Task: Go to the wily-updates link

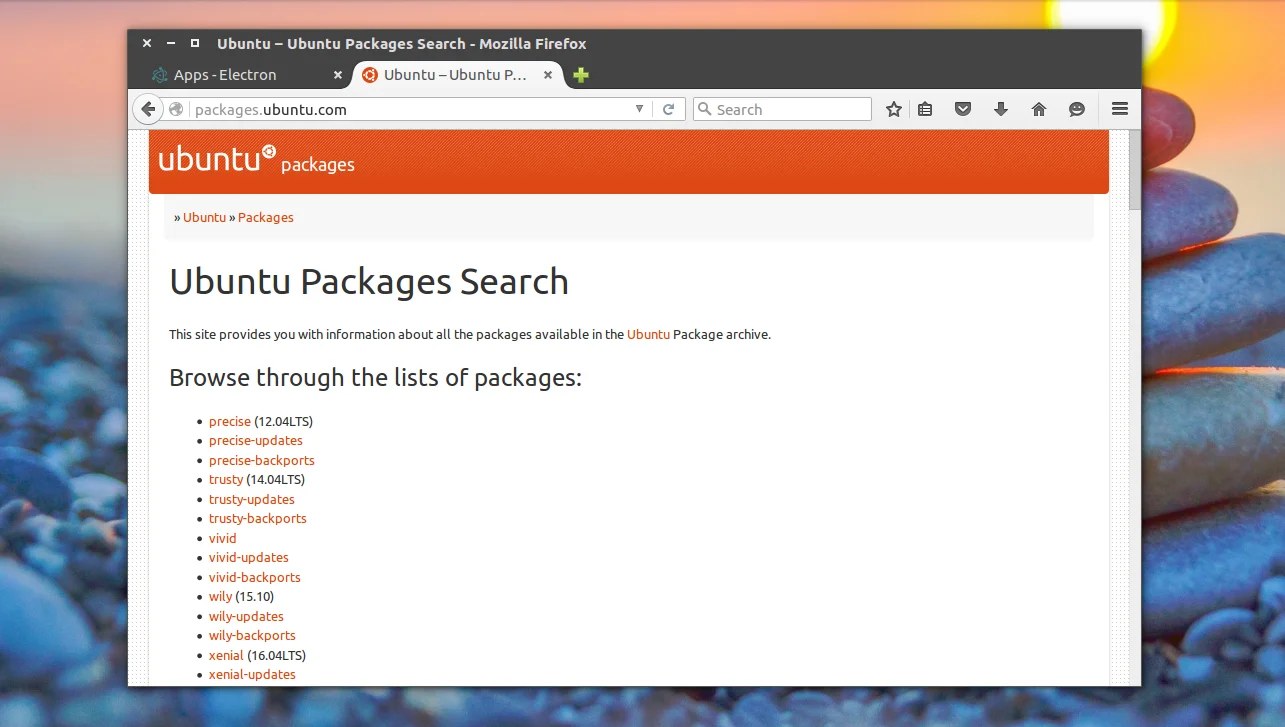Action: [x=246, y=616]
